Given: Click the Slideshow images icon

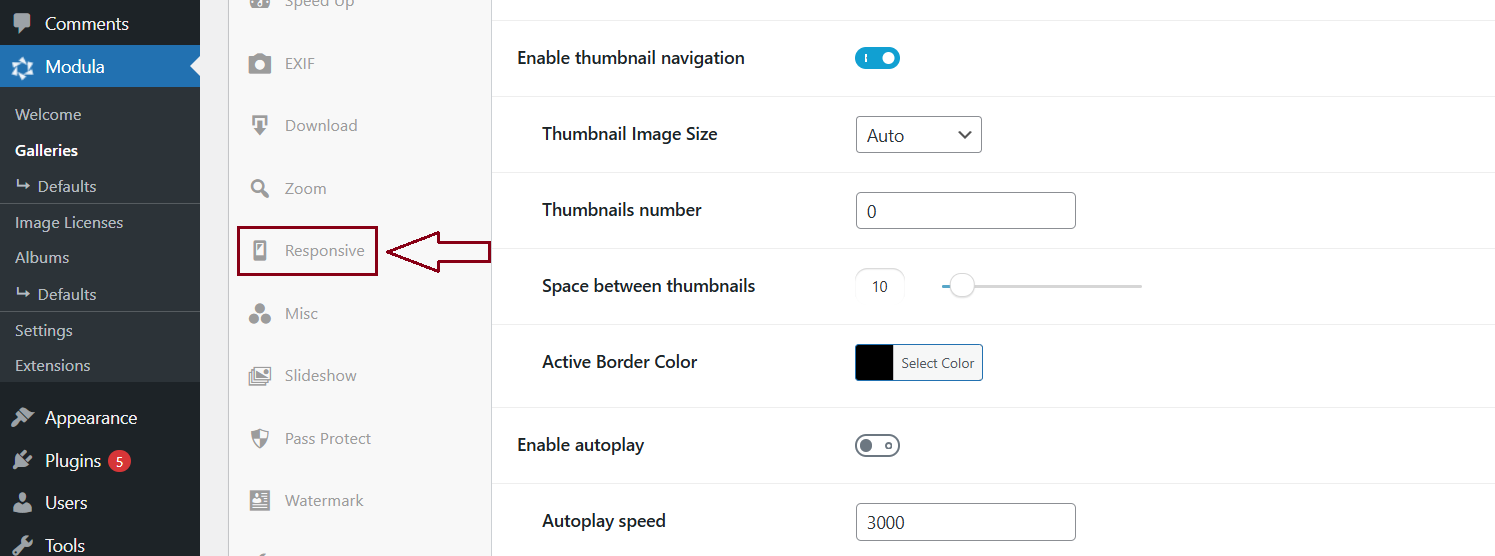Looking at the screenshot, I should pos(260,376).
